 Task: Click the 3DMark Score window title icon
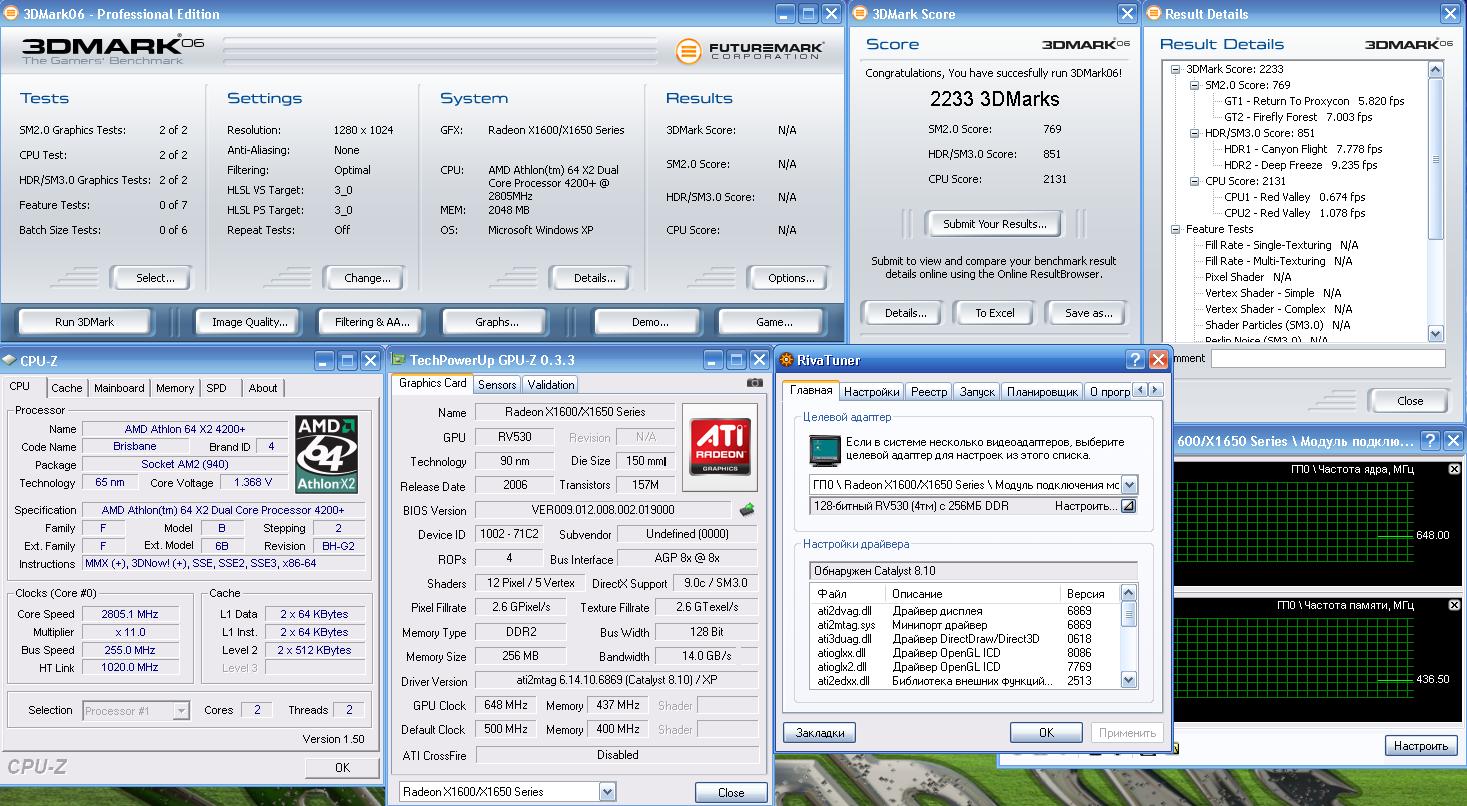click(860, 14)
